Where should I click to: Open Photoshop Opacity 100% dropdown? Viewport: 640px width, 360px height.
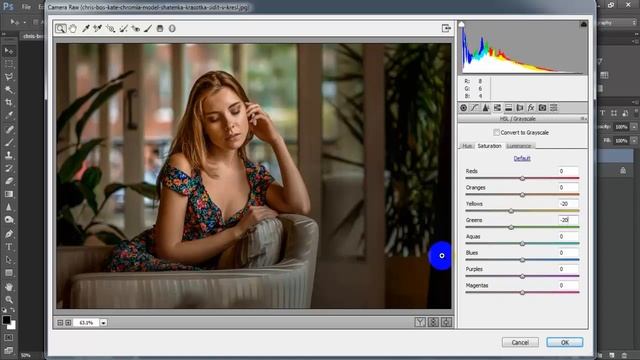tap(634, 127)
